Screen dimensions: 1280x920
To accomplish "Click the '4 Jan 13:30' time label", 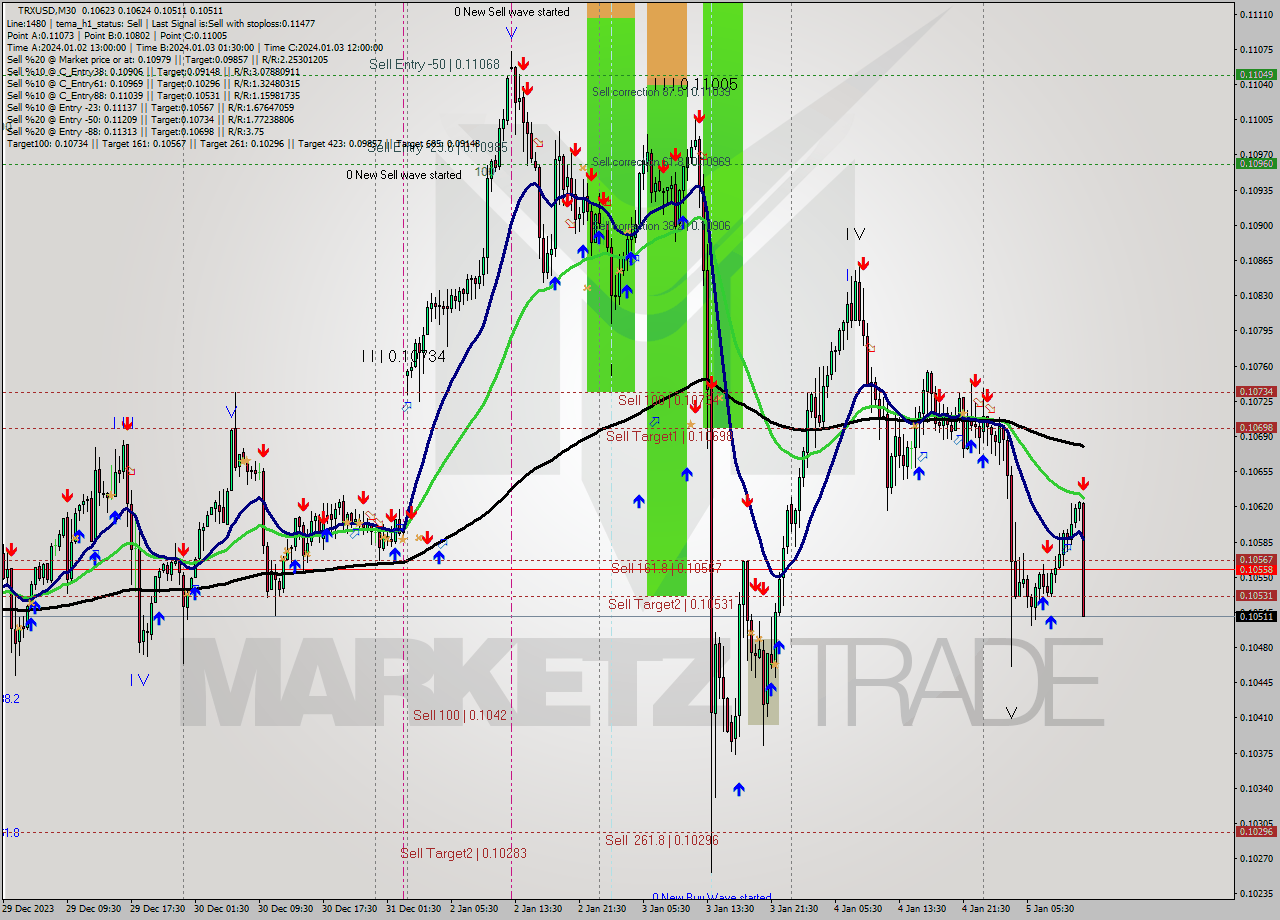I will point(922,909).
